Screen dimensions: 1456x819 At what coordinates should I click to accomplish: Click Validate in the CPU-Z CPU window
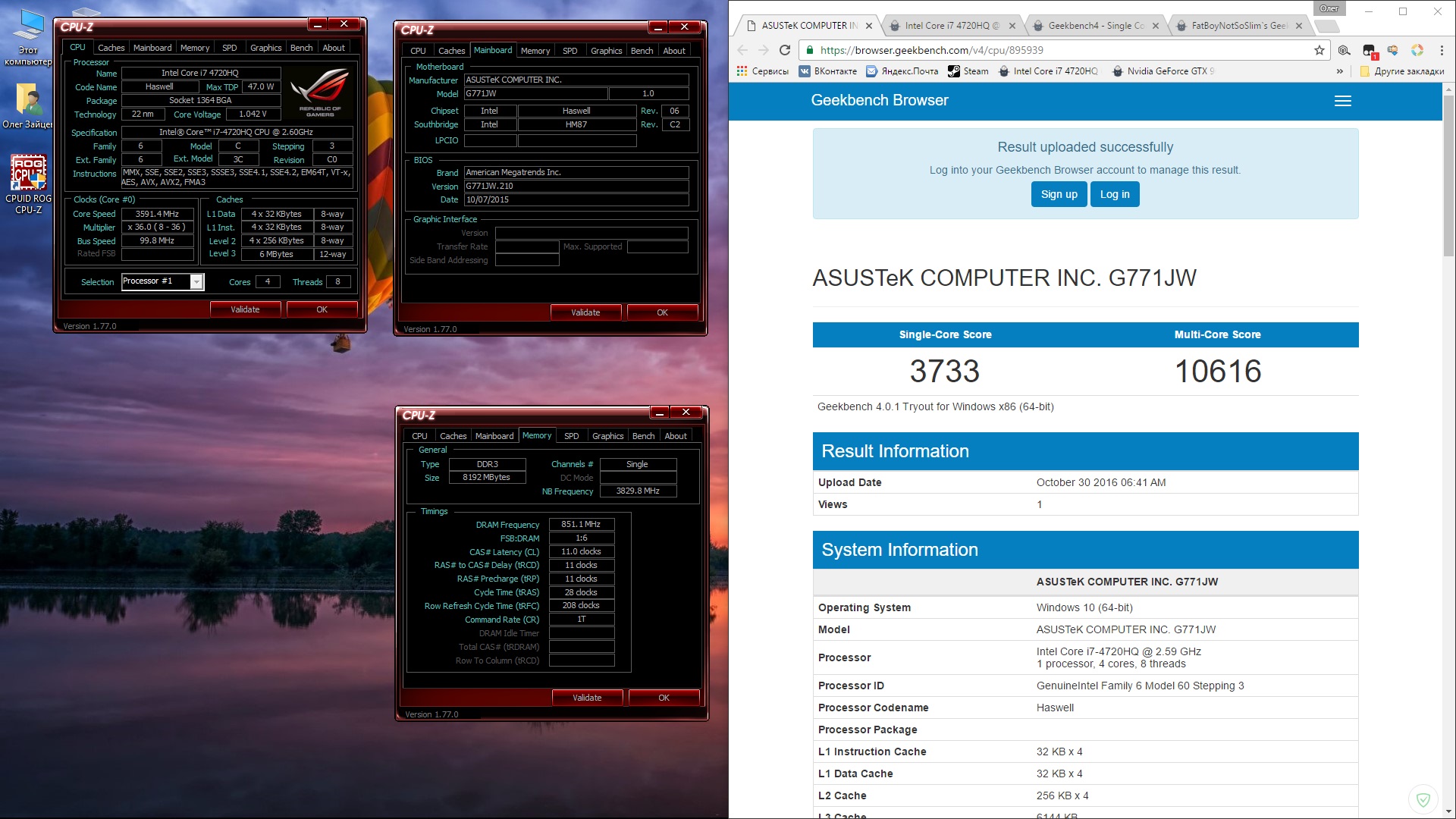coord(245,309)
